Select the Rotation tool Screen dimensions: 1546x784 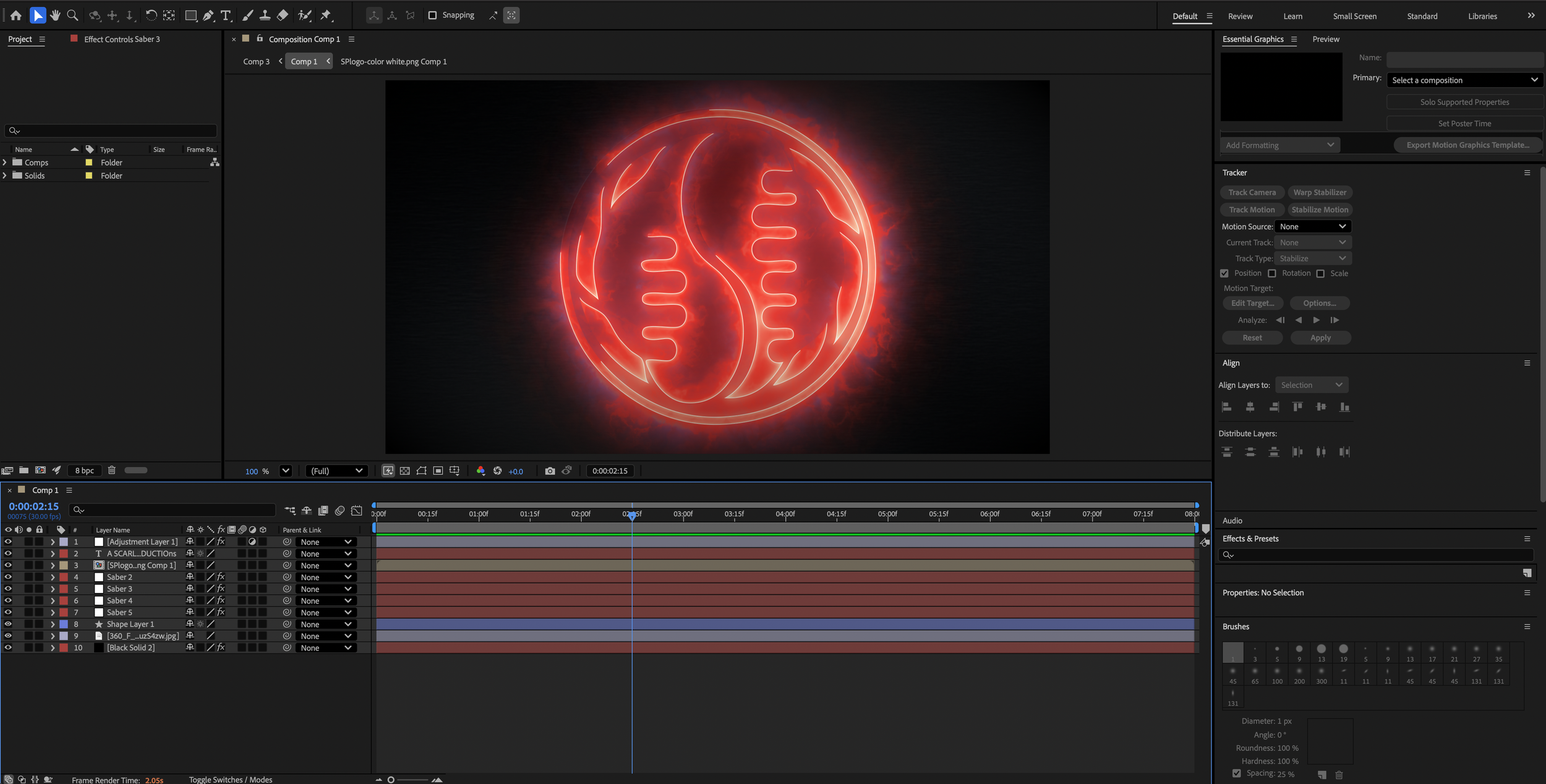[x=151, y=15]
